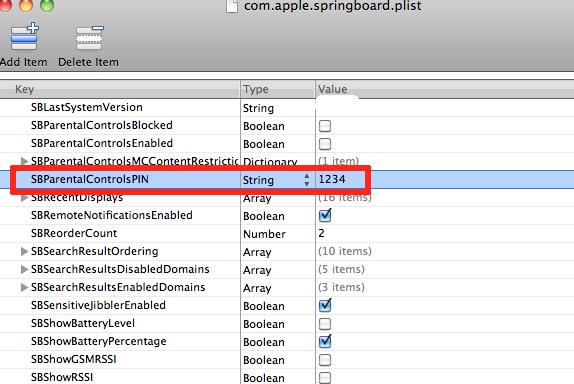Click the (5 items) value text
Image resolution: width=574 pixels, height=384 pixels.
tap(341, 269)
